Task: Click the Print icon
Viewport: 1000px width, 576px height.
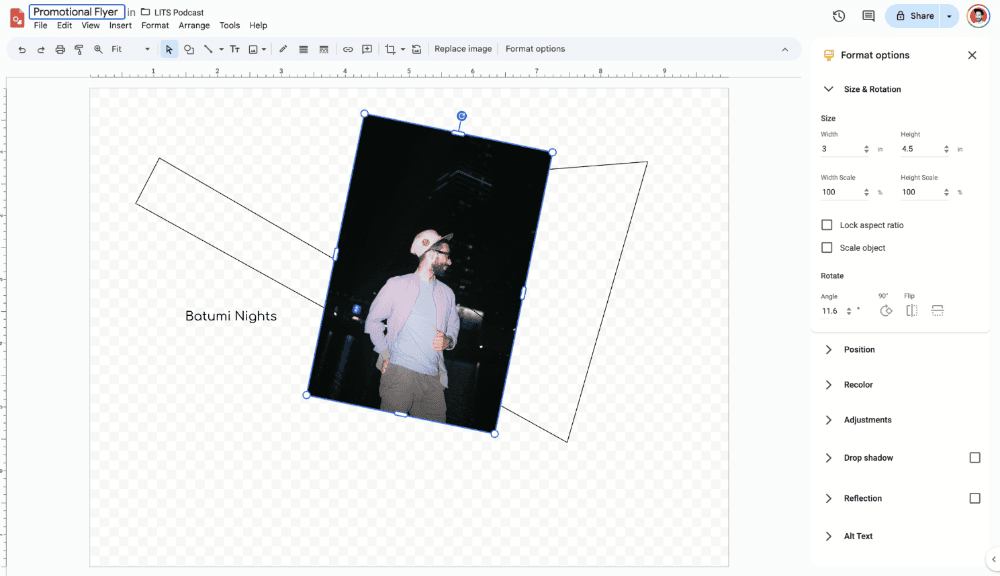Action: 60,49
